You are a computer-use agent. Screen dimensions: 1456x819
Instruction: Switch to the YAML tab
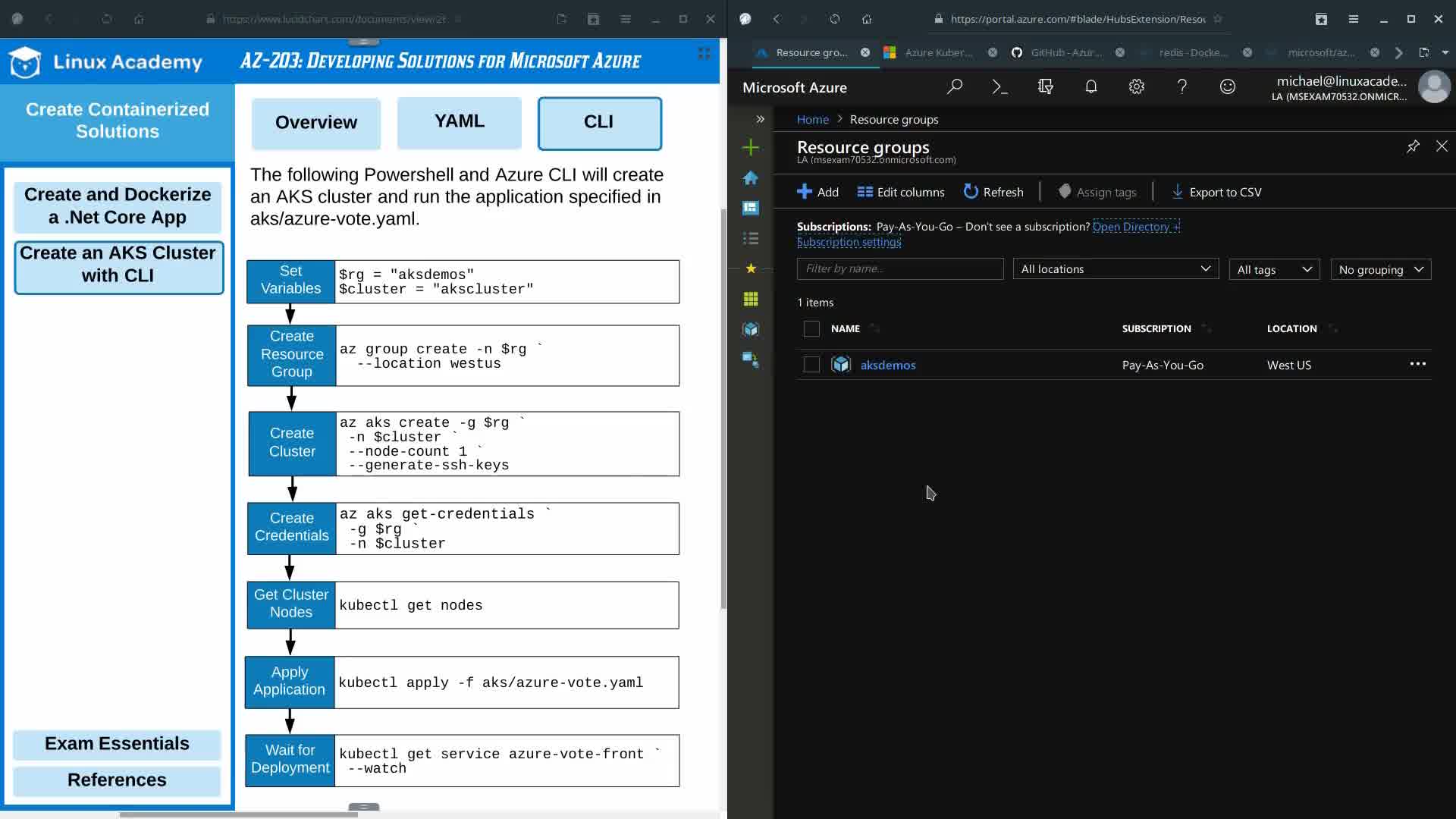[x=460, y=122]
